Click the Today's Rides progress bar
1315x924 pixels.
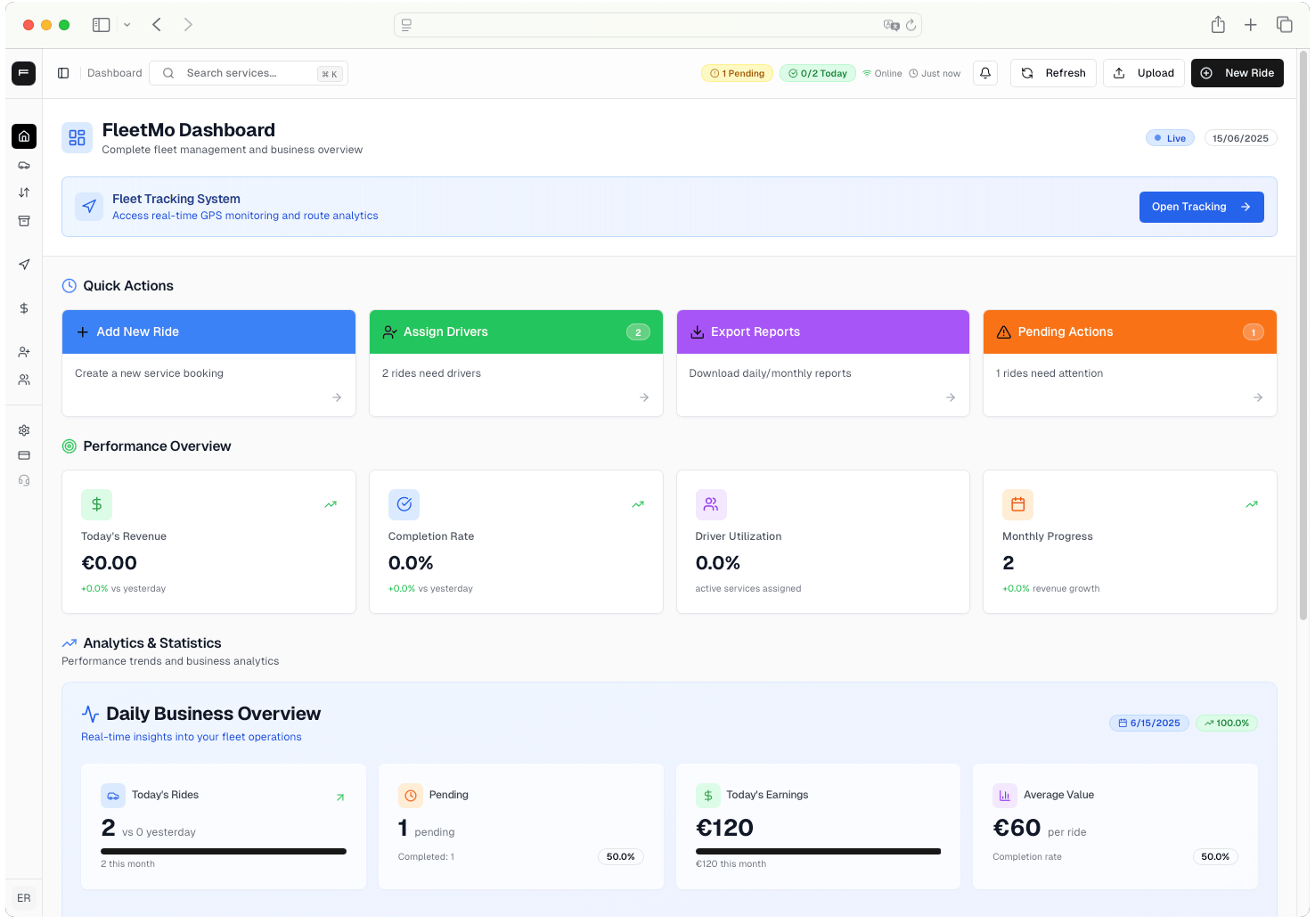pyautogui.click(x=224, y=851)
